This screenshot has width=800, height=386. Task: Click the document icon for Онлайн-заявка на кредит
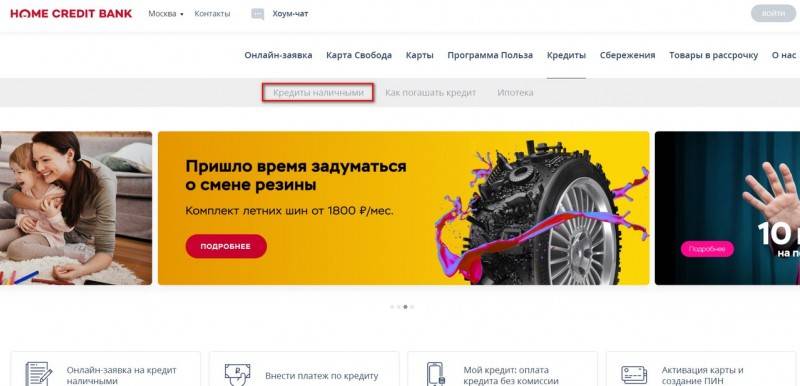[x=39, y=374]
